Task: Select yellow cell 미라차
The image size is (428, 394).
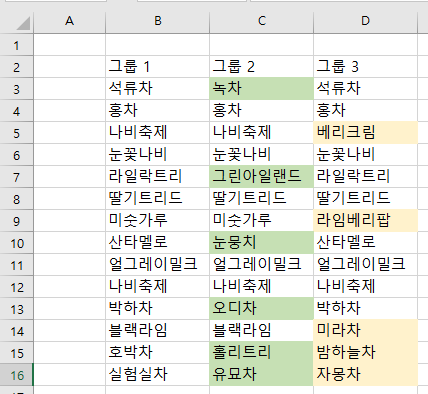Action: pyautogui.click(x=365, y=331)
